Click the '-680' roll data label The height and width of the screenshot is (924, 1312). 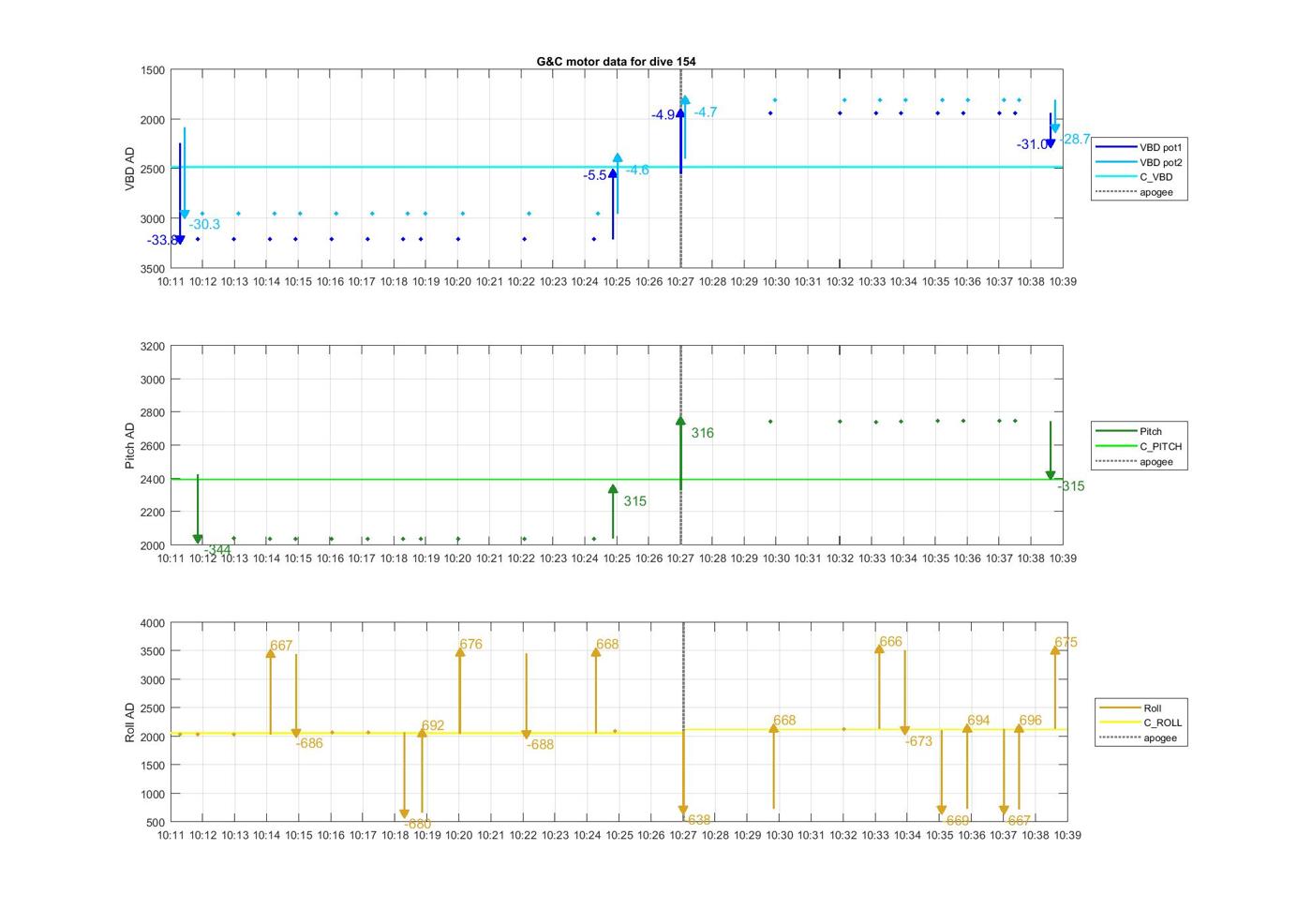click(418, 824)
